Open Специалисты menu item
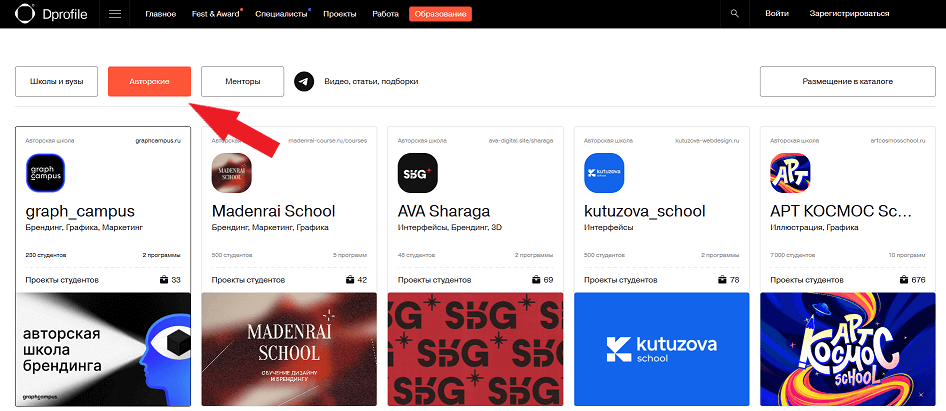Image resolution: width=946 pixels, height=411 pixels. tap(281, 14)
